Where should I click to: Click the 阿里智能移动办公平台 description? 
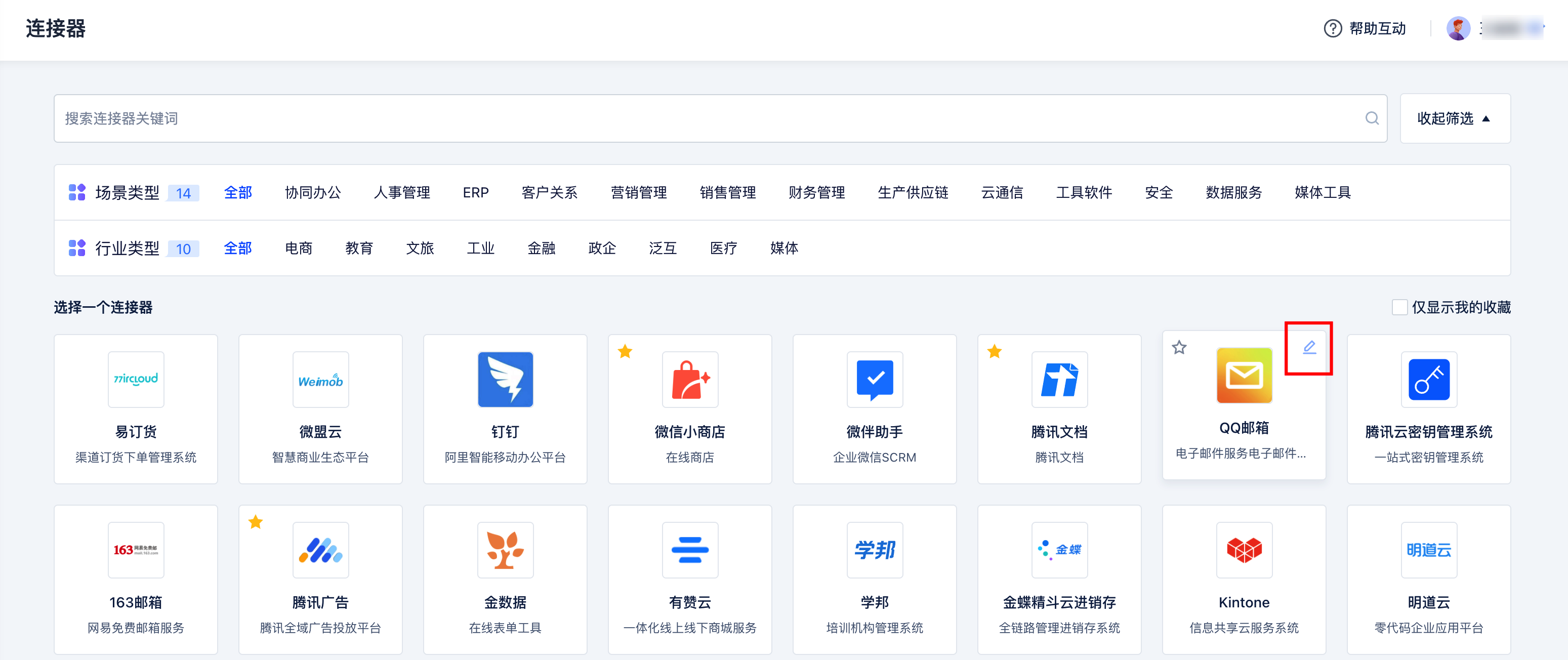tap(505, 457)
